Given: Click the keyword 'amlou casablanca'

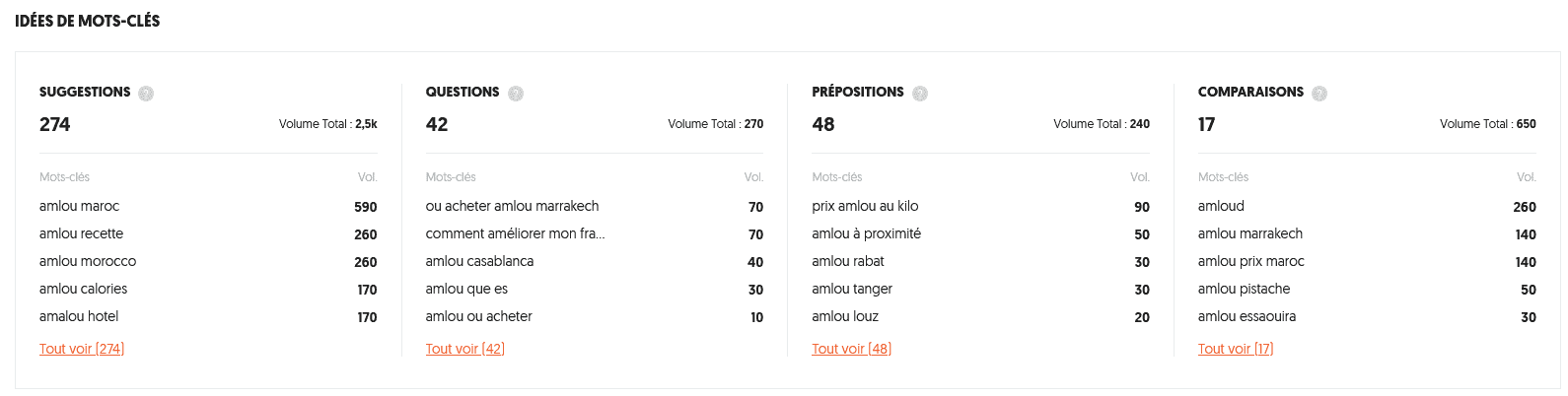Looking at the screenshot, I should 479,262.
